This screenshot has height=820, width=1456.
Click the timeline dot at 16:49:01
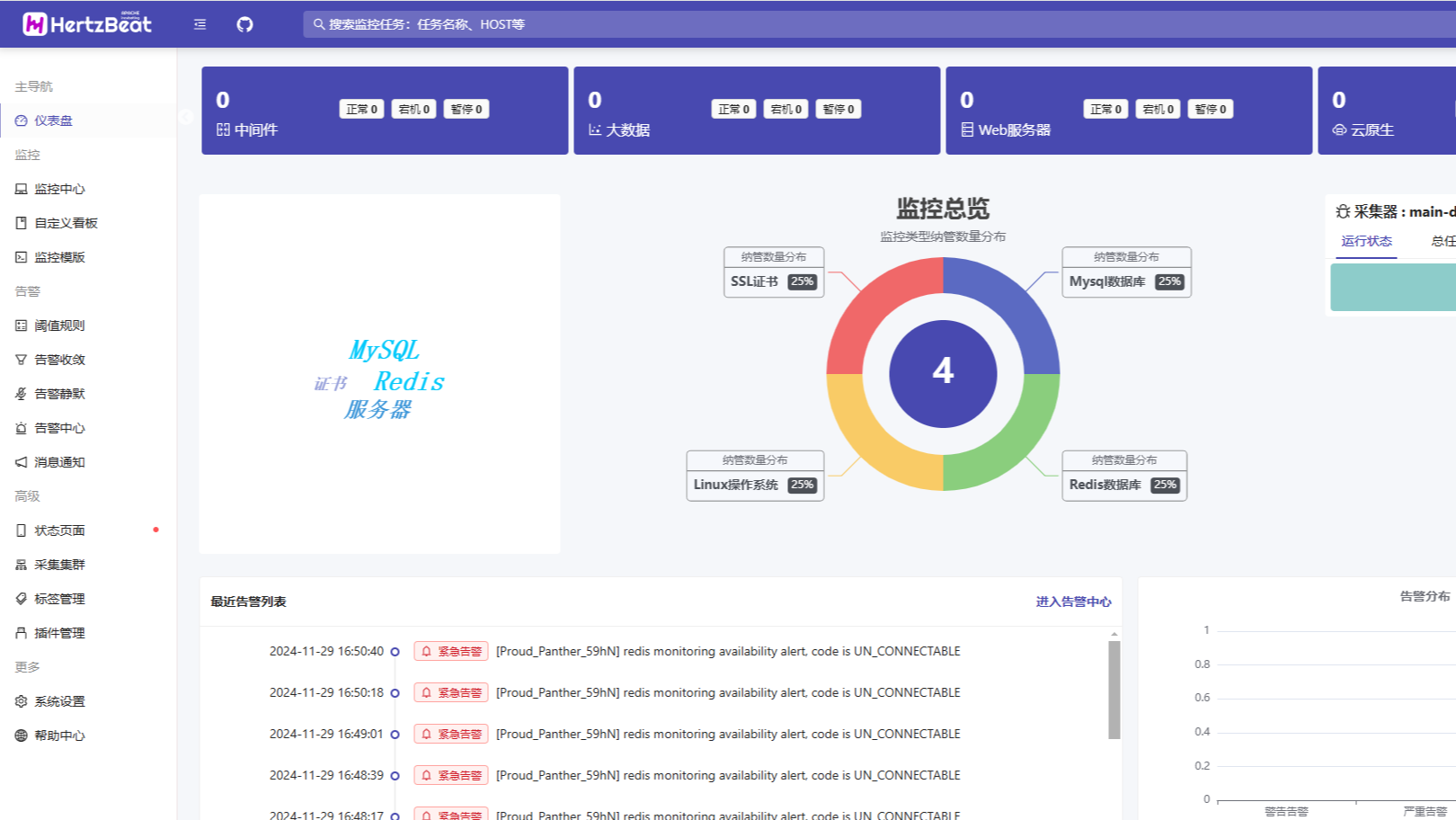(395, 735)
